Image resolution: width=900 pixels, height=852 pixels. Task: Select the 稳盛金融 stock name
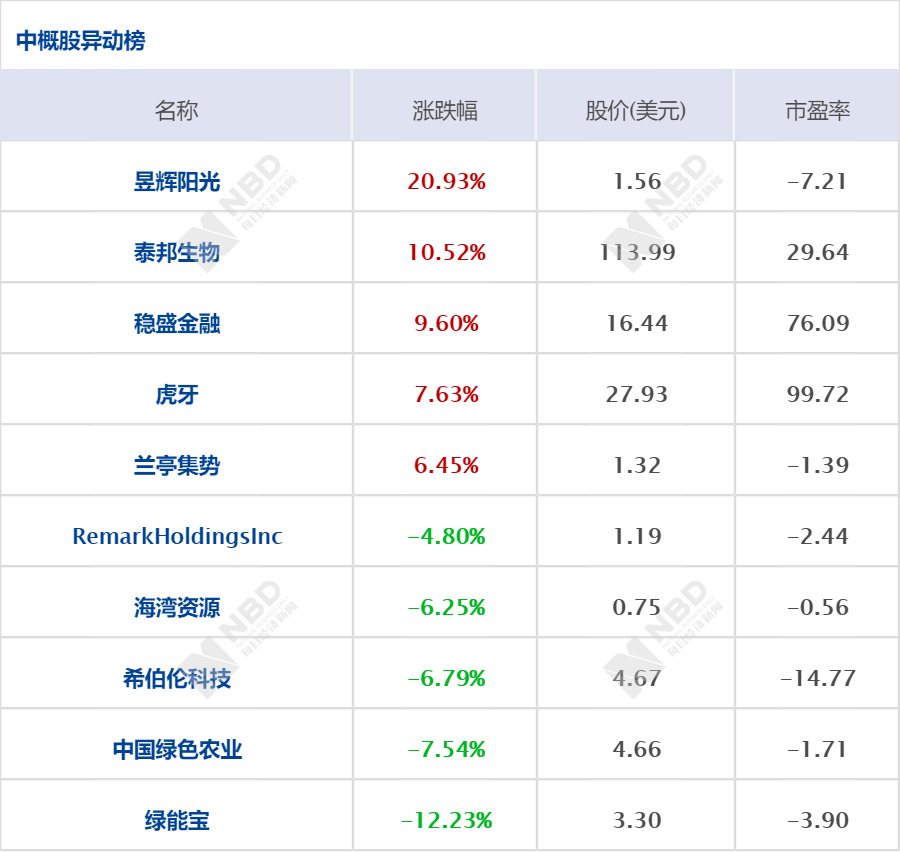(177, 323)
